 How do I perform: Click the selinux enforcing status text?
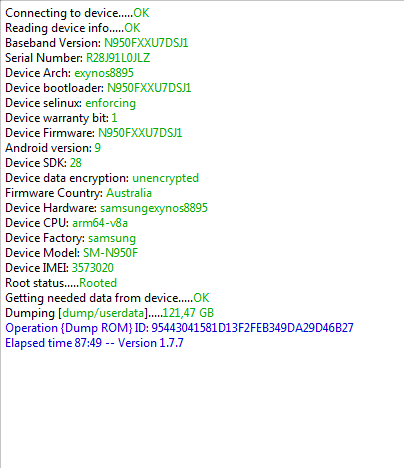point(110,103)
